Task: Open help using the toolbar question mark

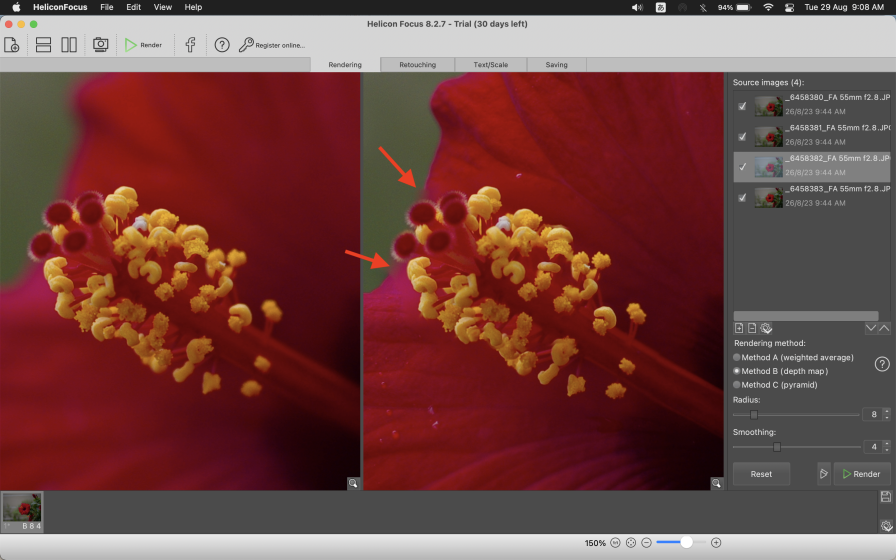Action: (x=222, y=45)
